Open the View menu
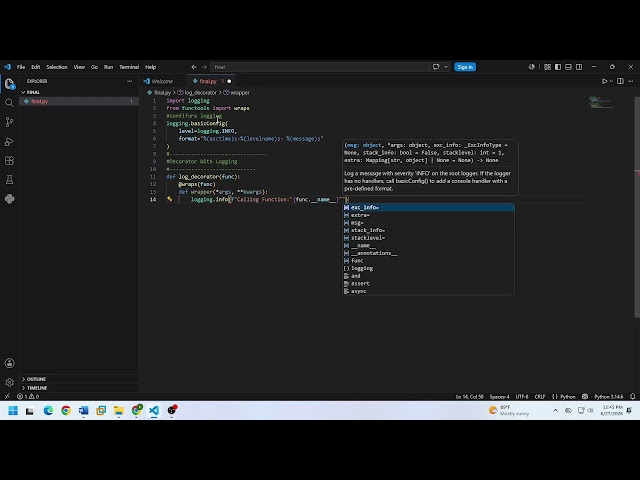The height and width of the screenshot is (480, 640). tap(79, 67)
